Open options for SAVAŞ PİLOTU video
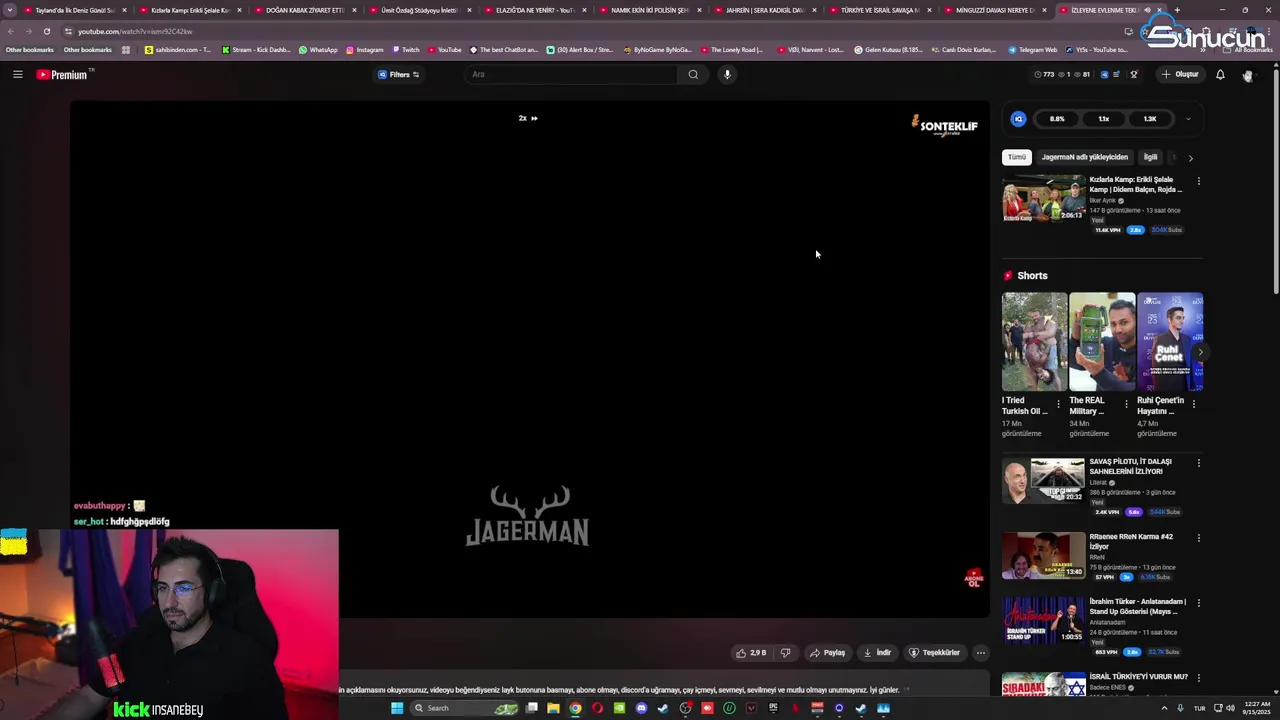This screenshot has width=1280, height=720. coord(1198,463)
